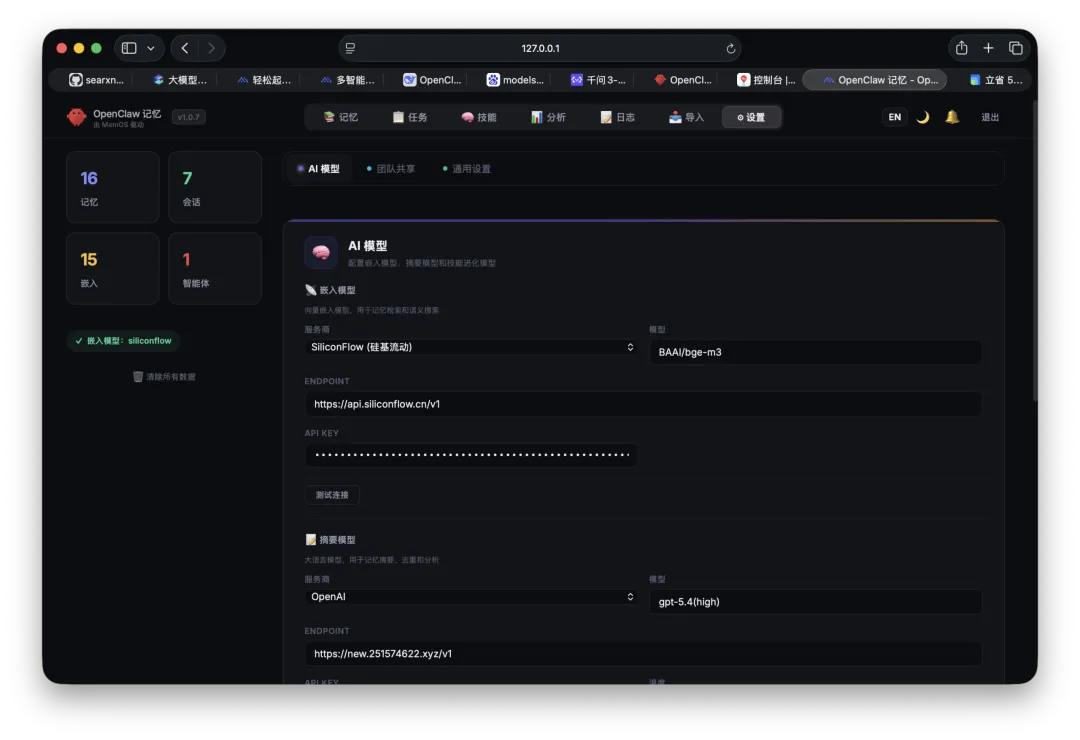
Task: Switch language with the EN button
Action: 895,117
